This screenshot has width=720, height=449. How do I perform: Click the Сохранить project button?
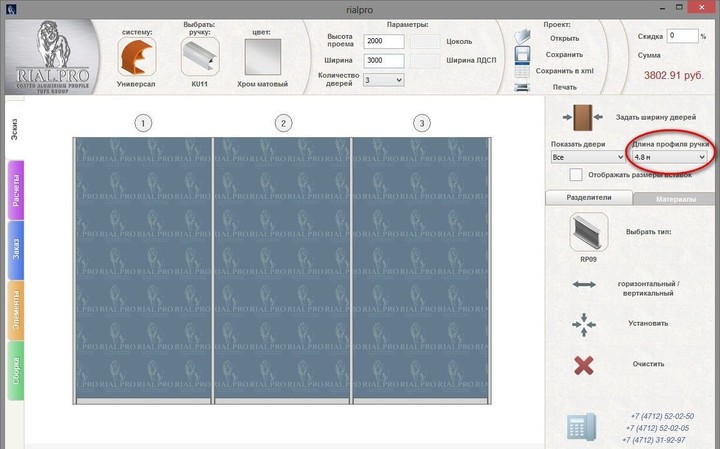[557, 55]
